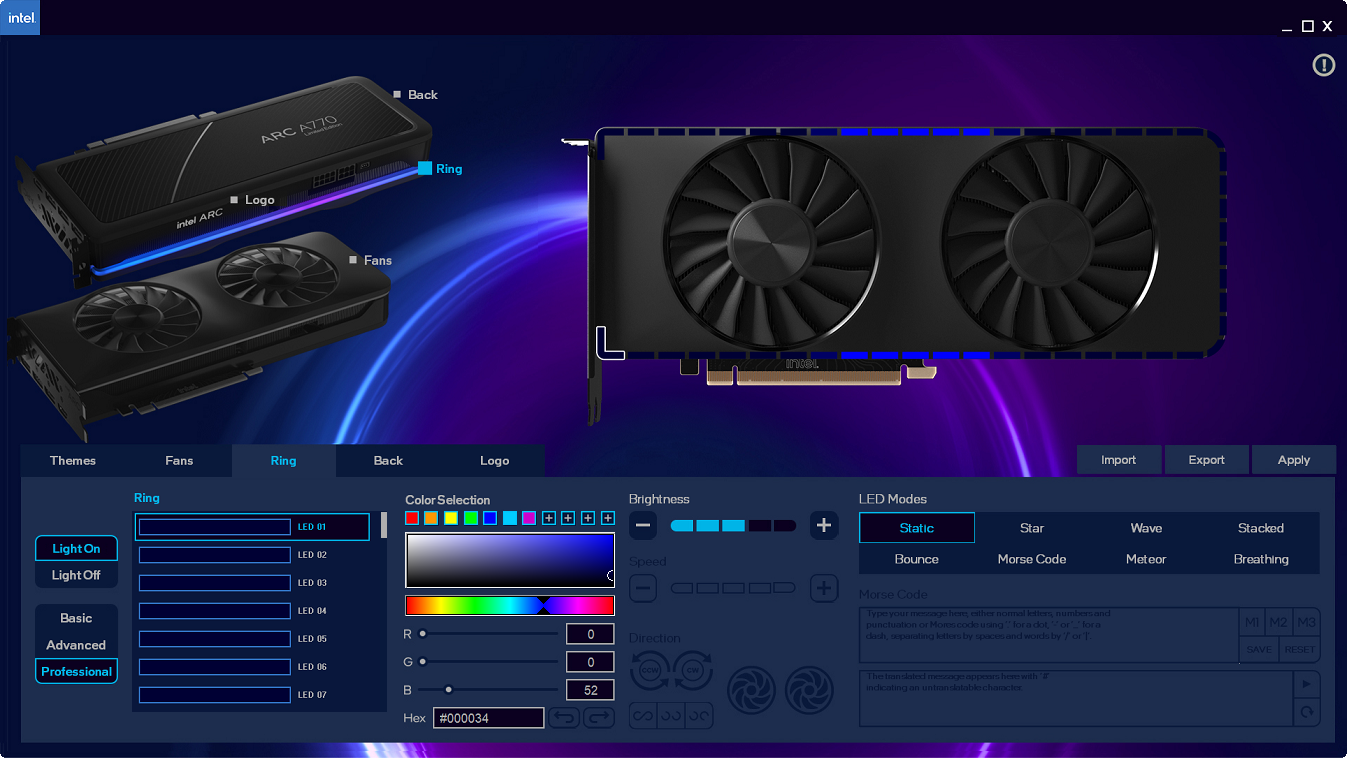Select the Morse Code LED mode

(1032, 559)
